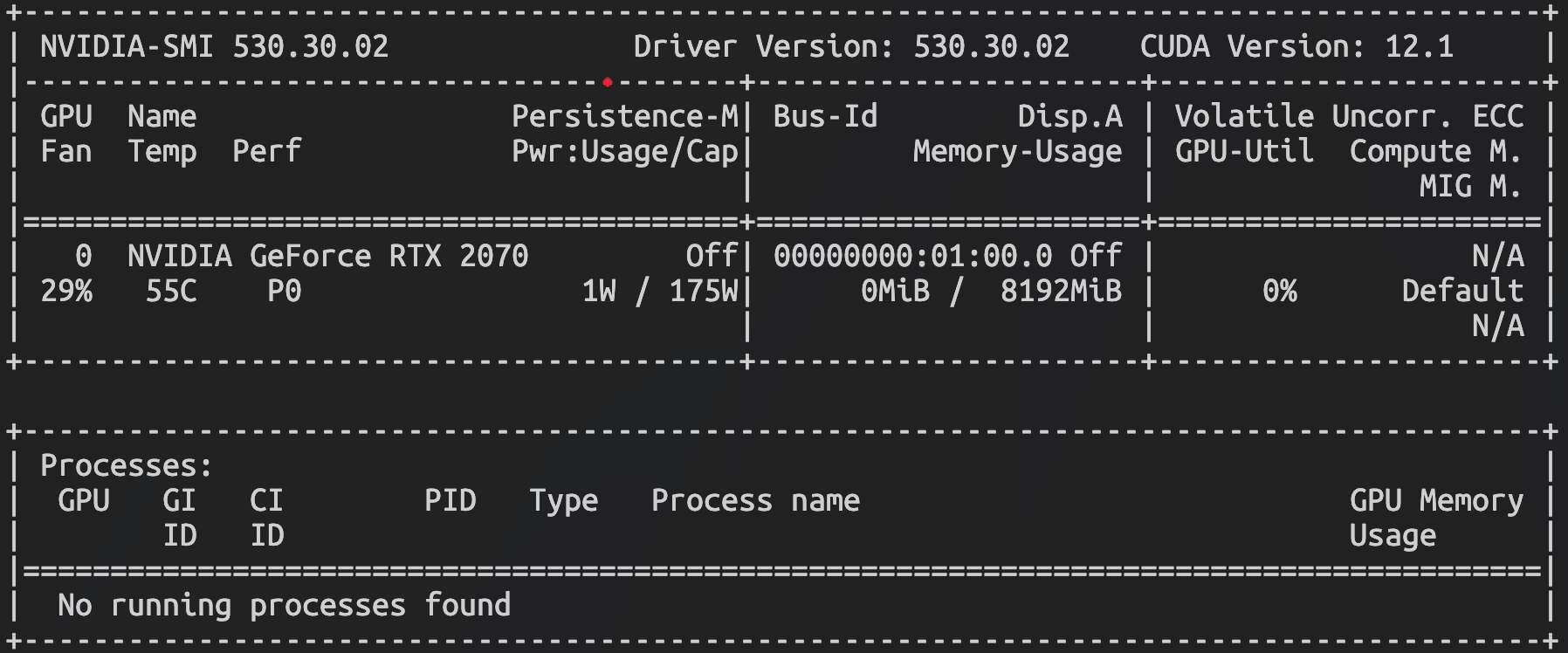Click the Memory-Usage header label

tap(1017, 152)
